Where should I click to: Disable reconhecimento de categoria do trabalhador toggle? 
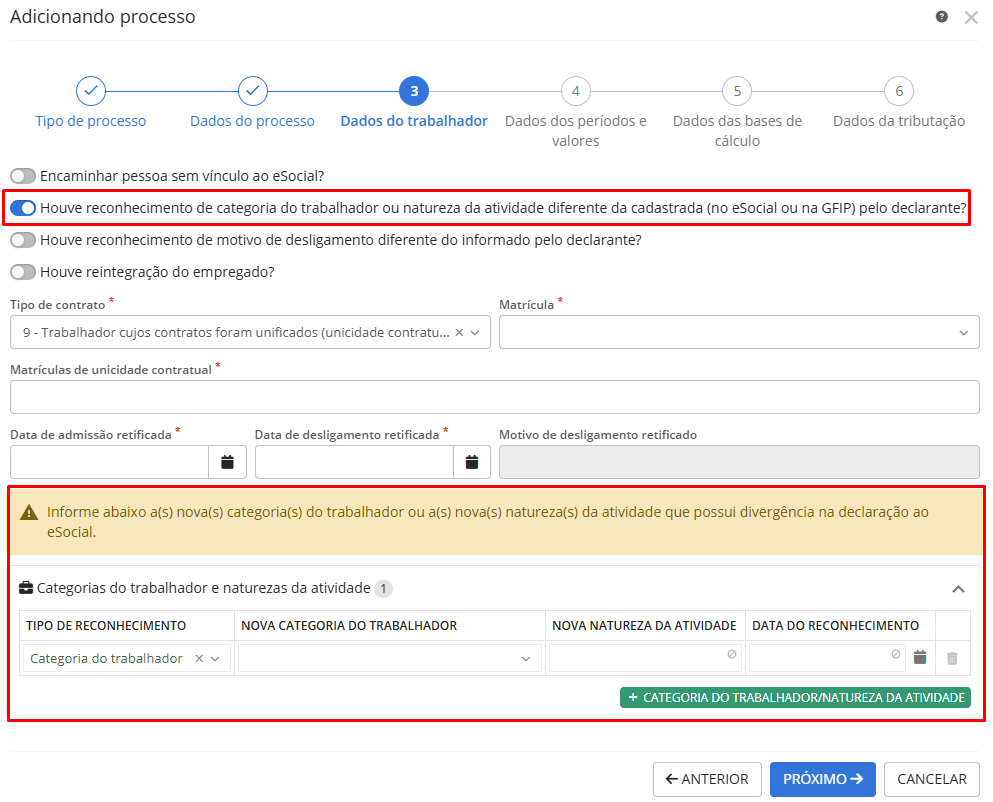(x=23, y=208)
